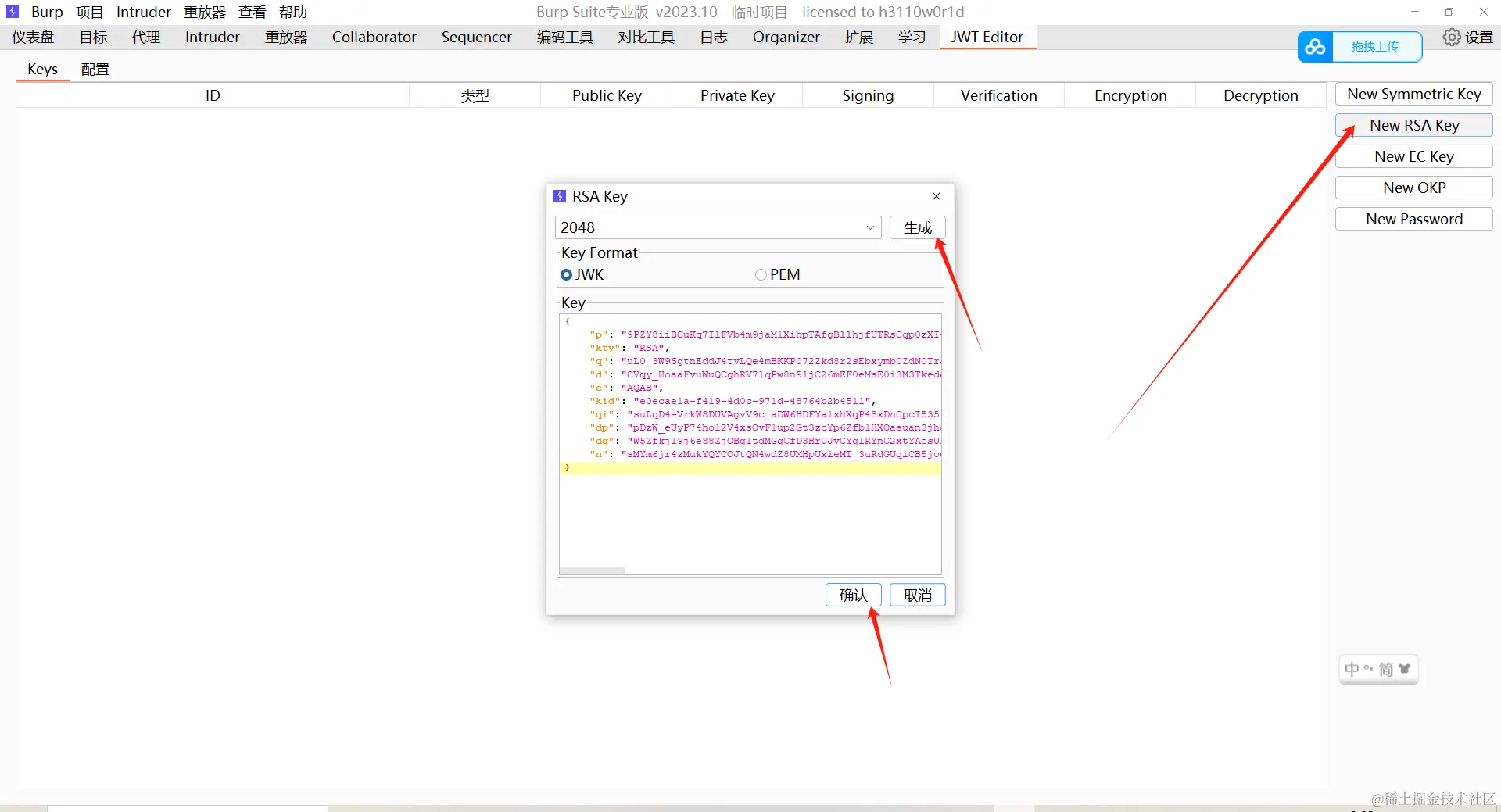
Task: Sort by the ID column header
Action: pos(213,95)
